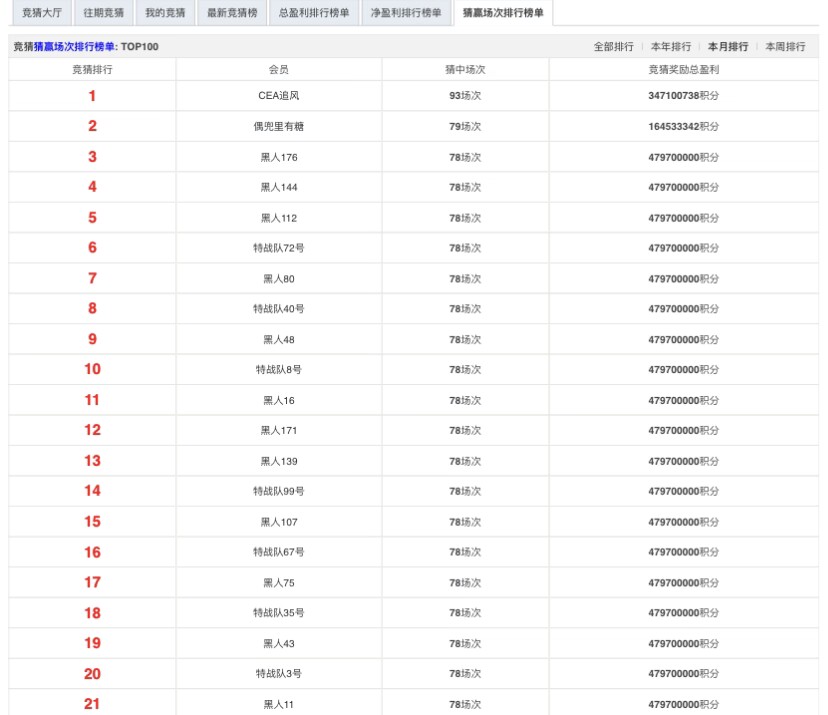Open member 特战队3号 at rank 20
The height and width of the screenshot is (715, 828).
(279, 674)
